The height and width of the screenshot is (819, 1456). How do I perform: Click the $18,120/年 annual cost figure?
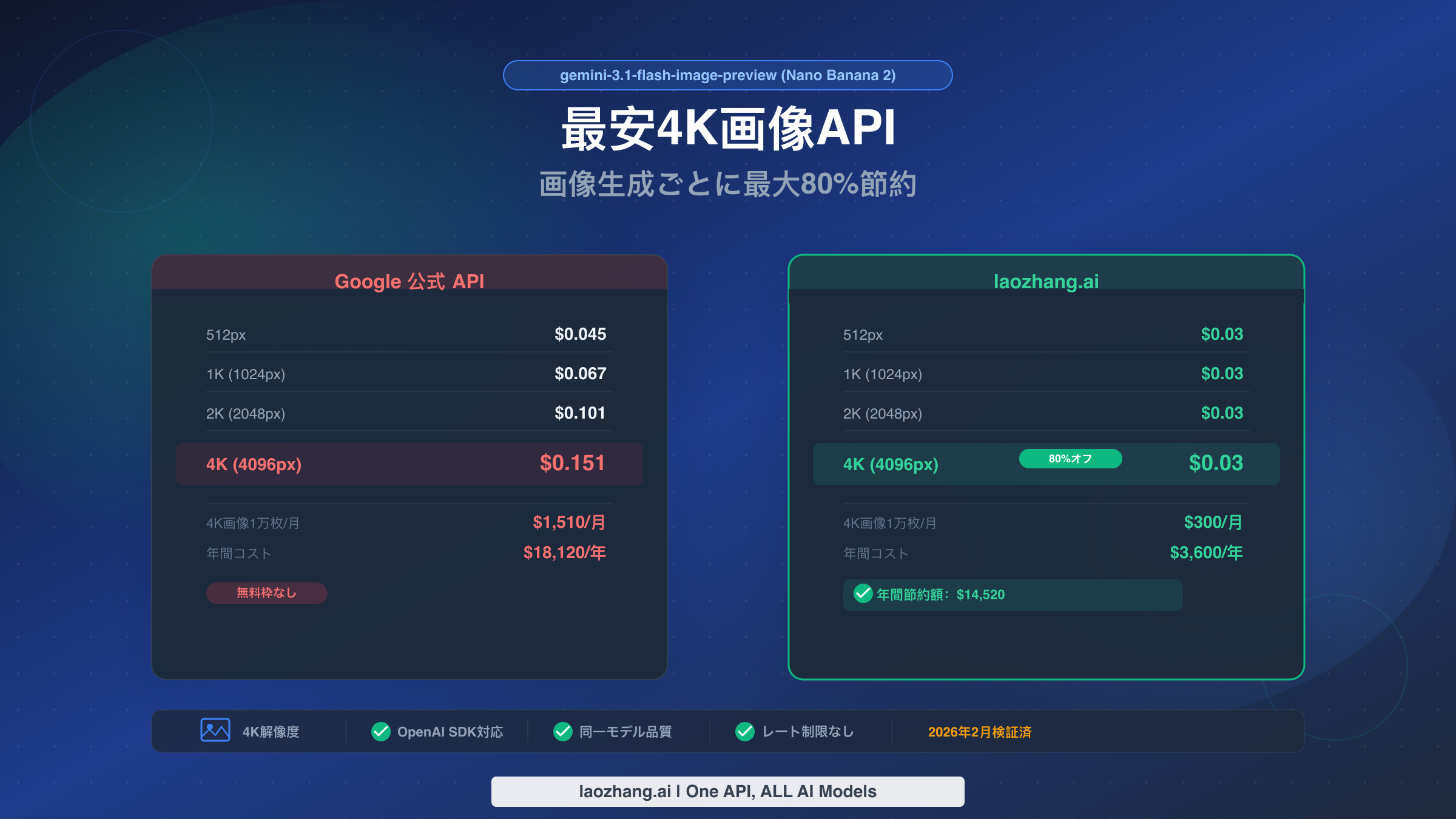[564, 553]
